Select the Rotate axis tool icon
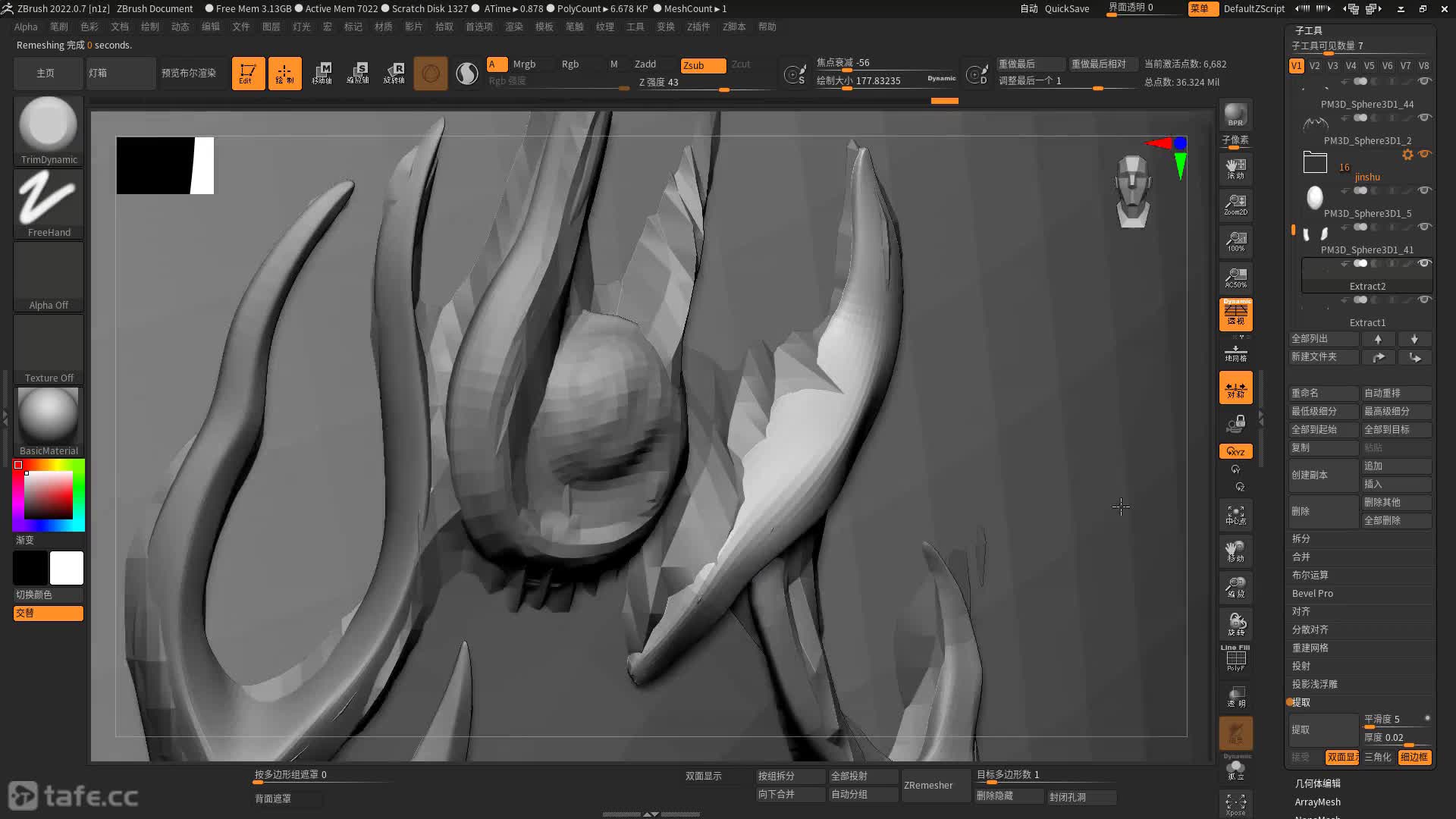Image resolution: width=1456 pixels, height=819 pixels. (x=394, y=74)
